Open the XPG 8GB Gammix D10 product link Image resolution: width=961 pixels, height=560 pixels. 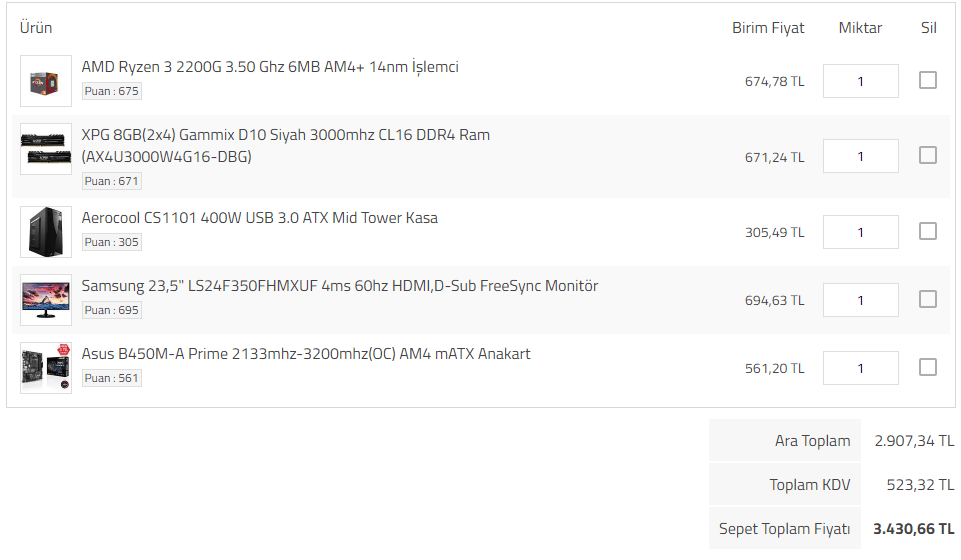286,146
